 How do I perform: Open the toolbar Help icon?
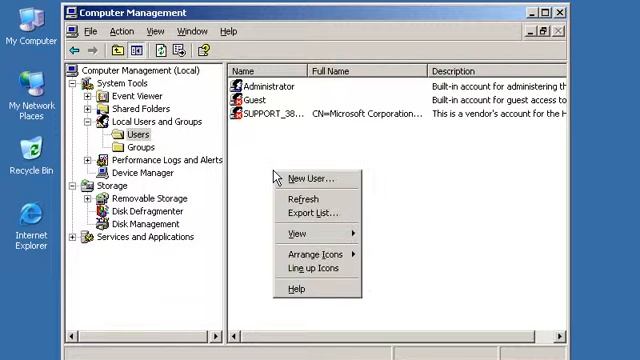204,51
